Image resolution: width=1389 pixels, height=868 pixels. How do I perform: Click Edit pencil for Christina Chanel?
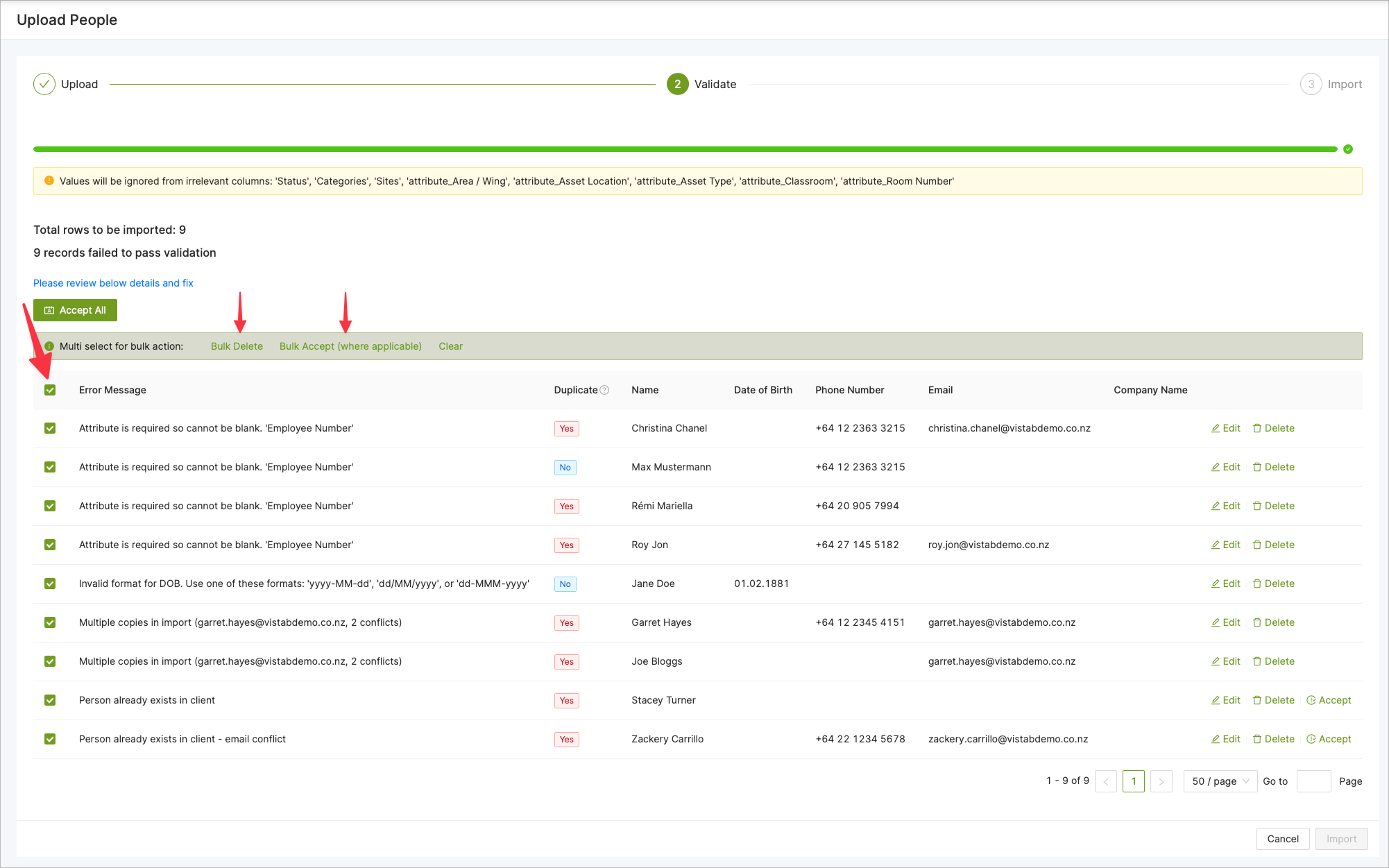pos(1216,428)
